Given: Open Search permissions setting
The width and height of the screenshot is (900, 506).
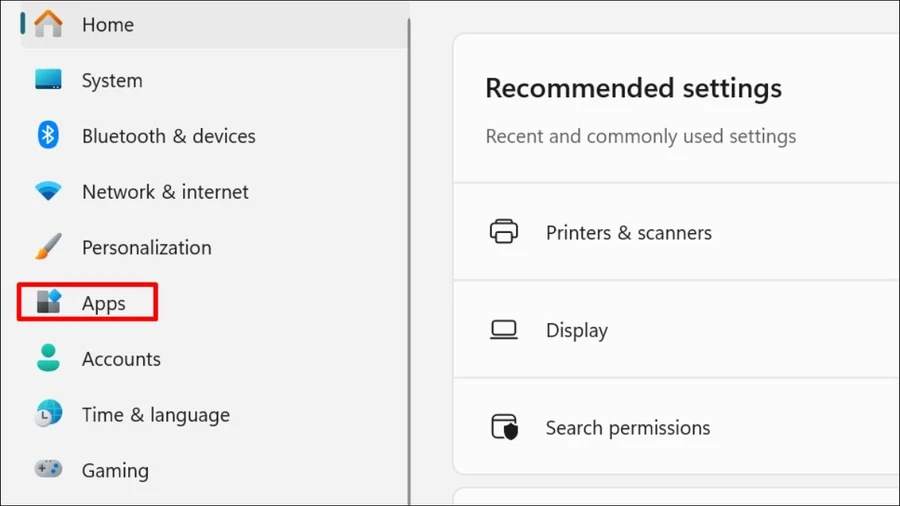Looking at the screenshot, I should click(x=677, y=427).
